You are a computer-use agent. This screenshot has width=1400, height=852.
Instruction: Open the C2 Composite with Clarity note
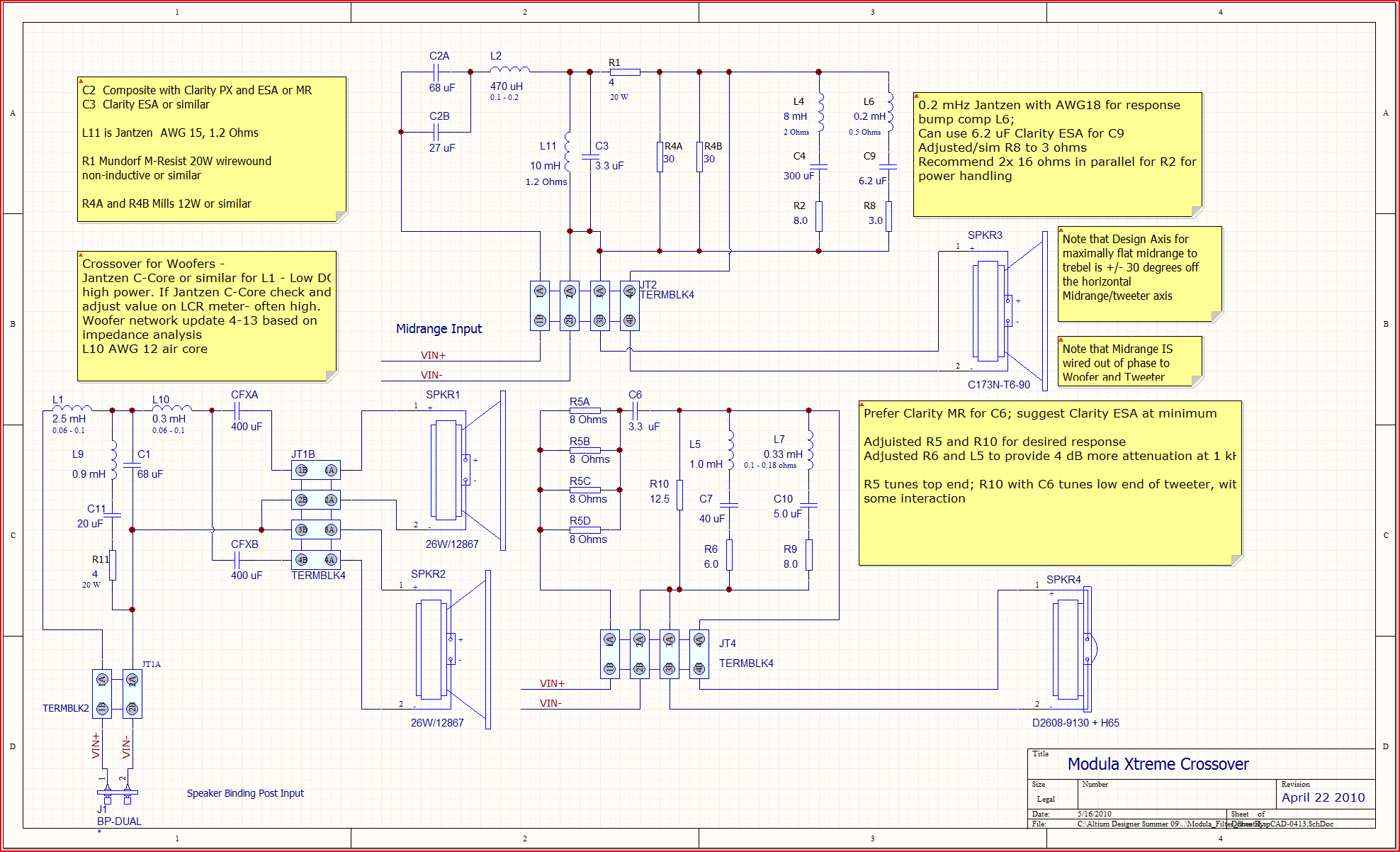212,149
